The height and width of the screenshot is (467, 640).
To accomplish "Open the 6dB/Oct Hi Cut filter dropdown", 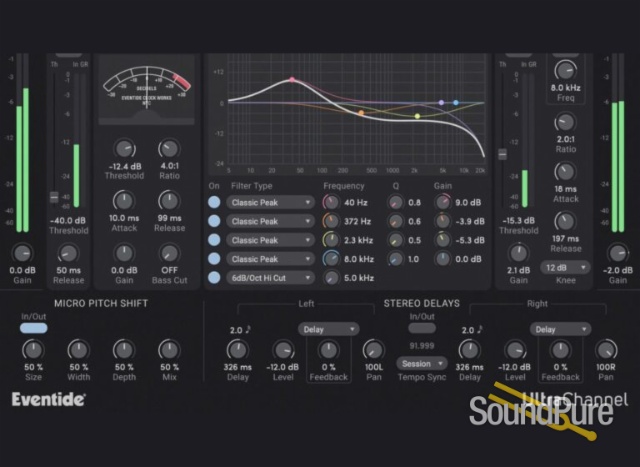I will (x=270, y=278).
